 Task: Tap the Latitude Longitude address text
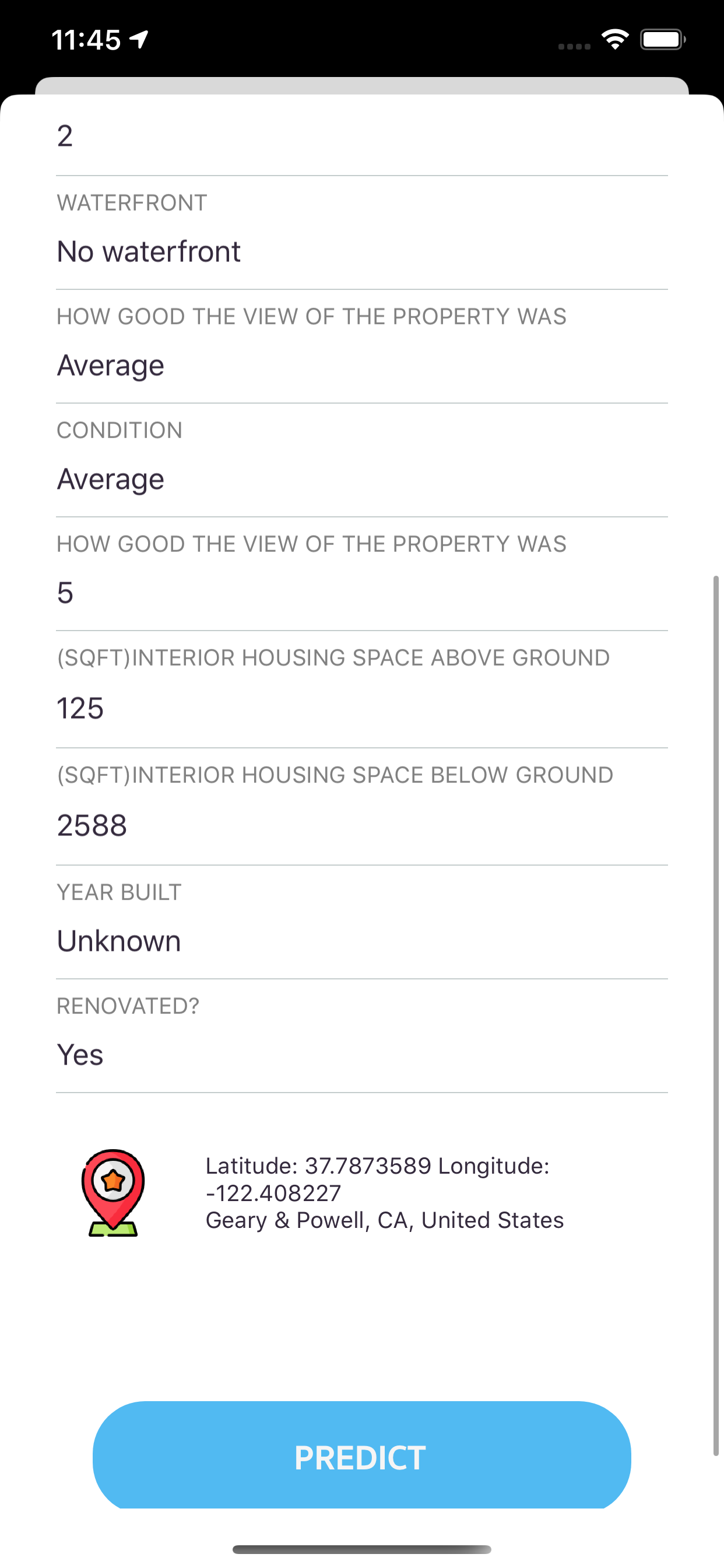tap(385, 1193)
